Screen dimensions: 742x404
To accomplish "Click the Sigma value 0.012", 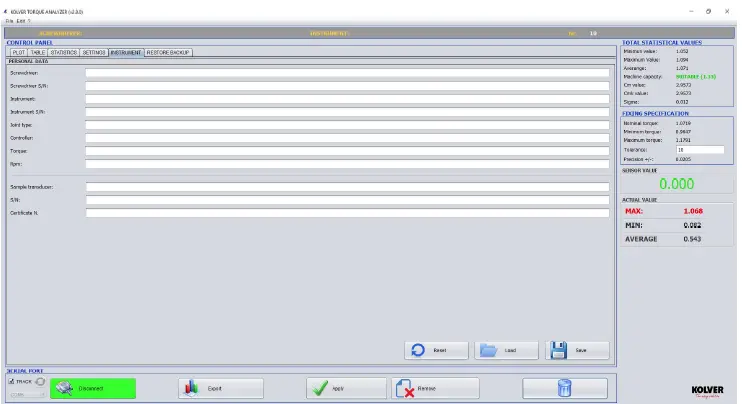I will click(682, 102).
